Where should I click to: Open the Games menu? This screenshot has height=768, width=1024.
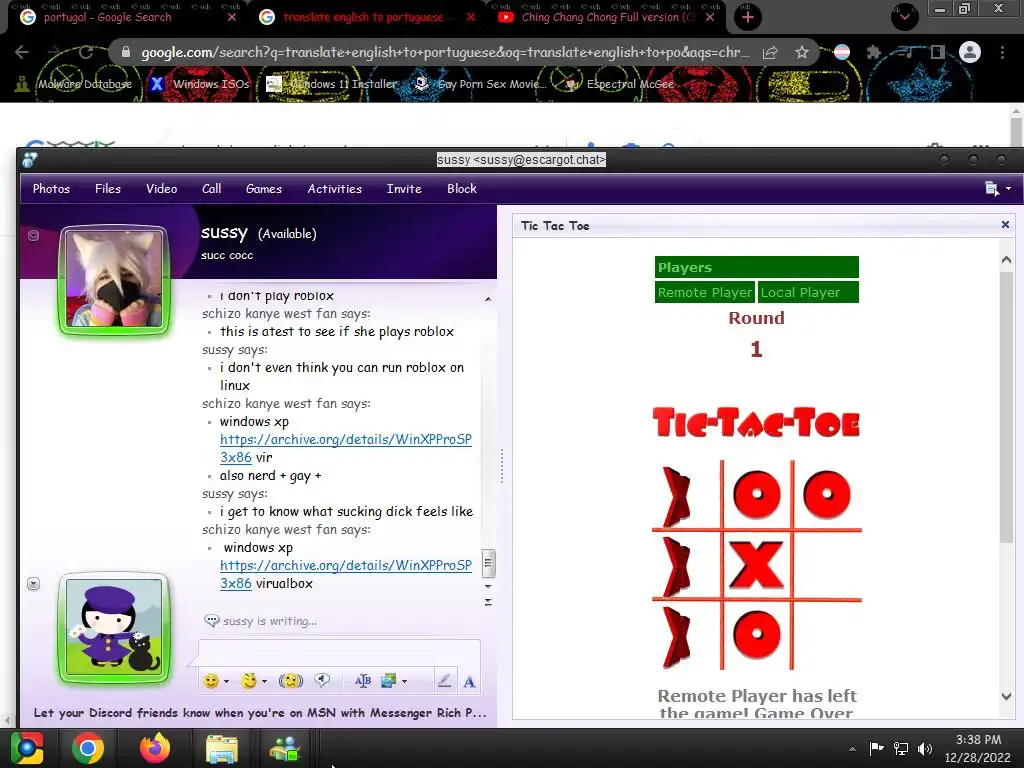click(264, 189)
